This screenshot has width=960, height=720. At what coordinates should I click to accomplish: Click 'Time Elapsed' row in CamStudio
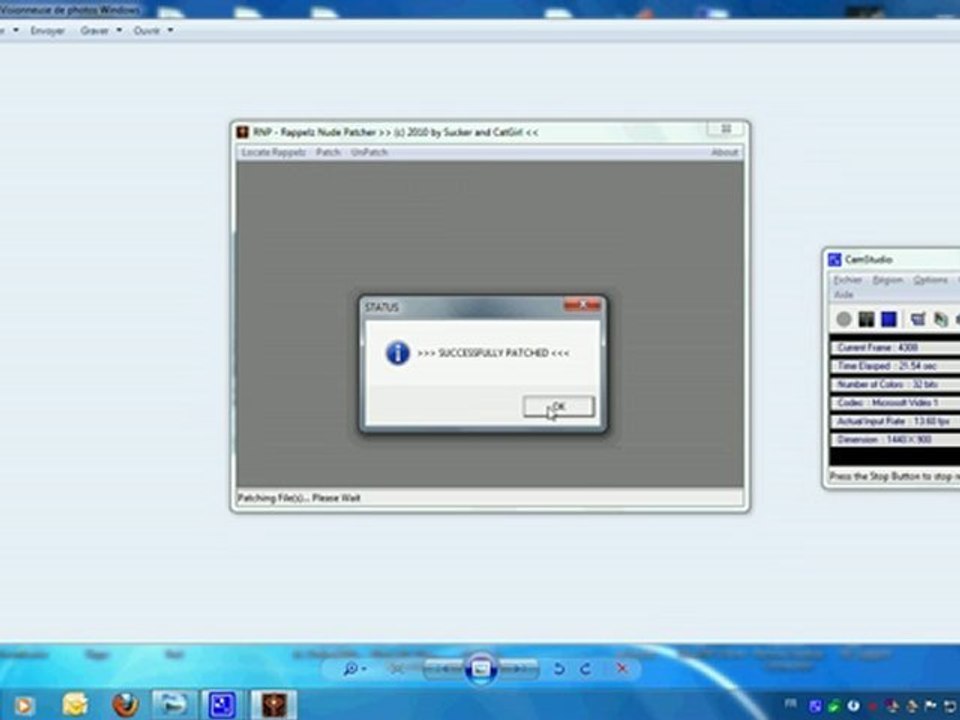895,366
